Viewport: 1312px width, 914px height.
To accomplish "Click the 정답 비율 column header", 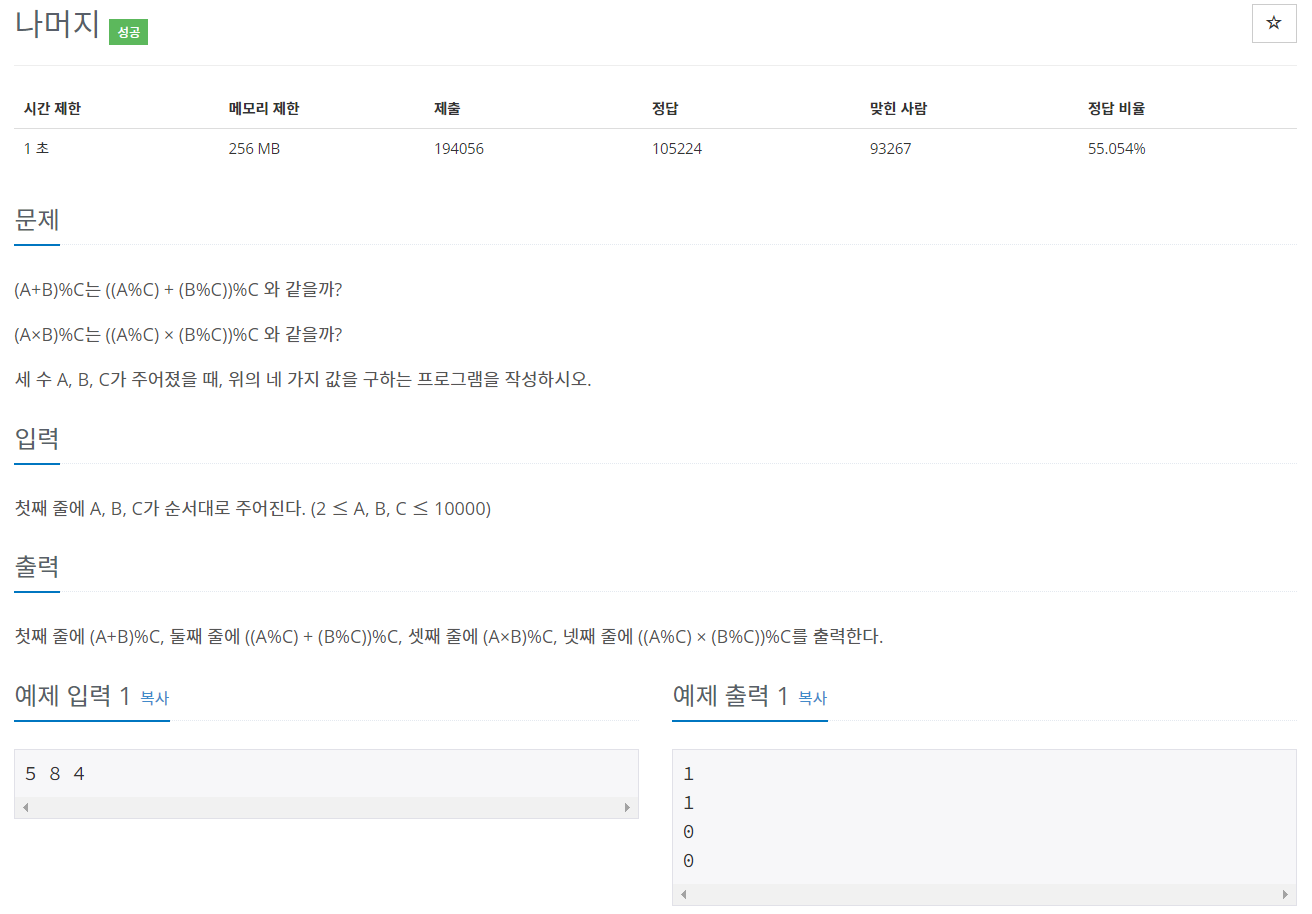I will tap(1116, 109).
